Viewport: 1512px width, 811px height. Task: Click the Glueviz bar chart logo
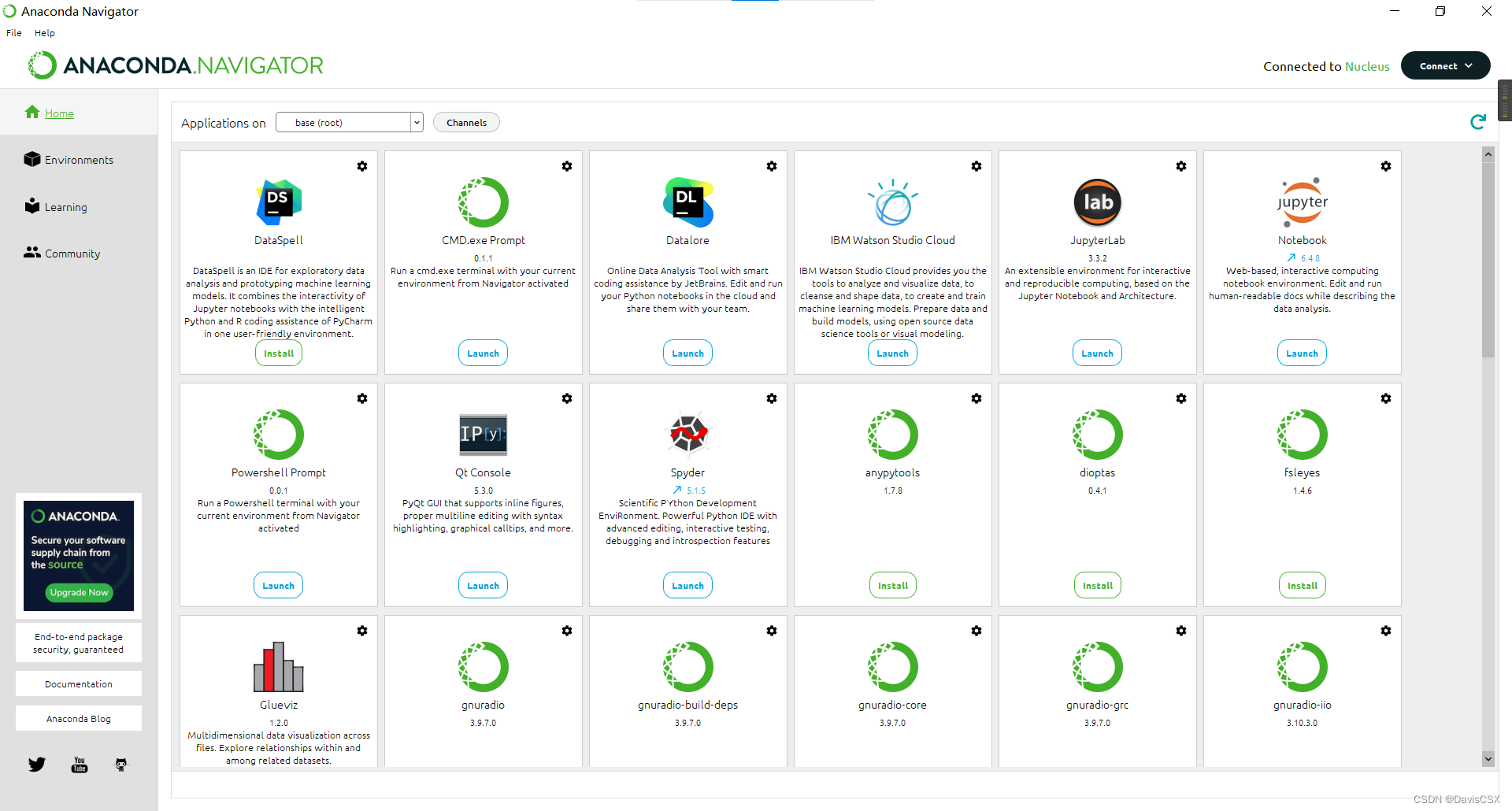[279, 666]
